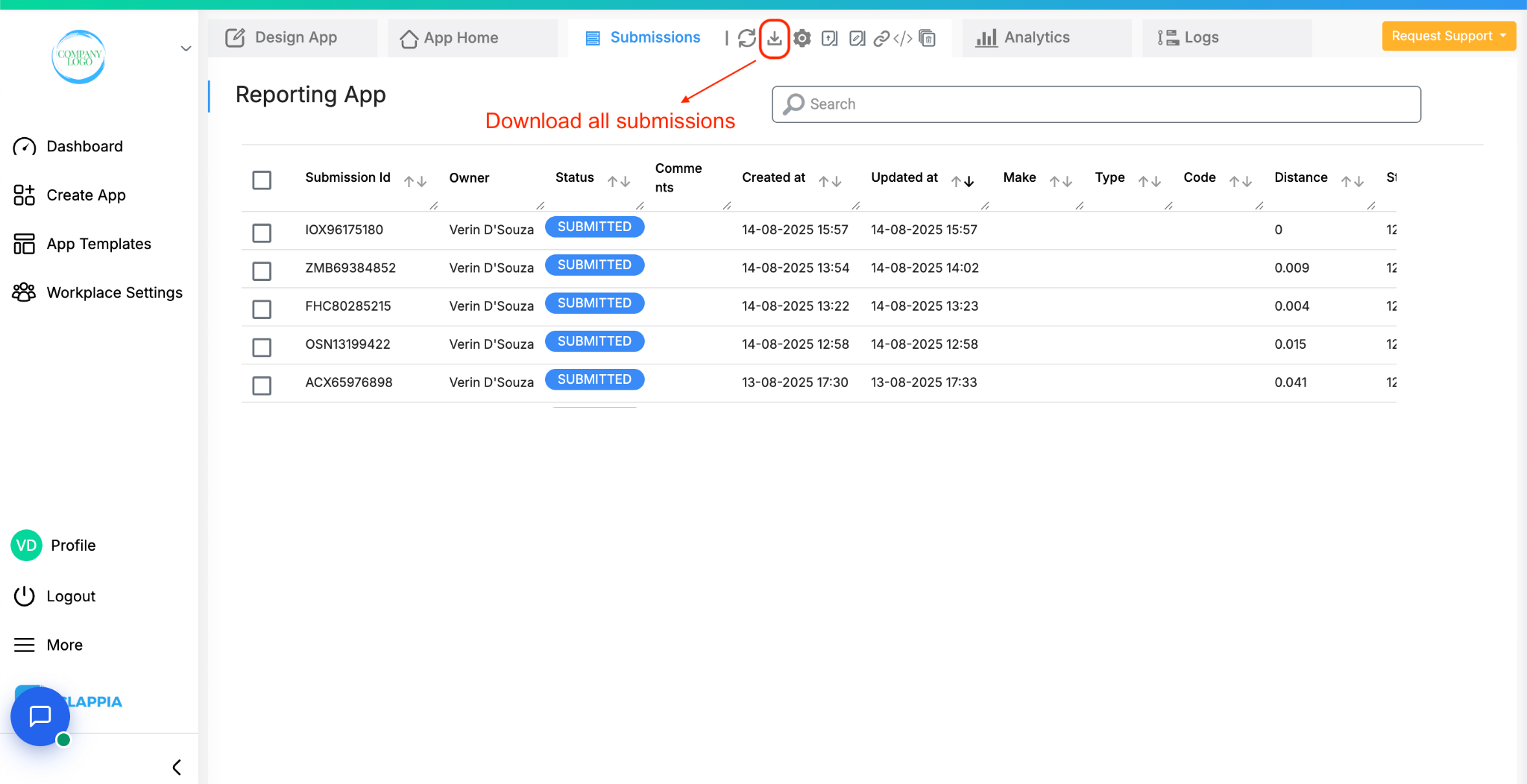Screen dimensions: 1527x784
Task: Open Create App in sidebar
Action: [x=69, y=195]
